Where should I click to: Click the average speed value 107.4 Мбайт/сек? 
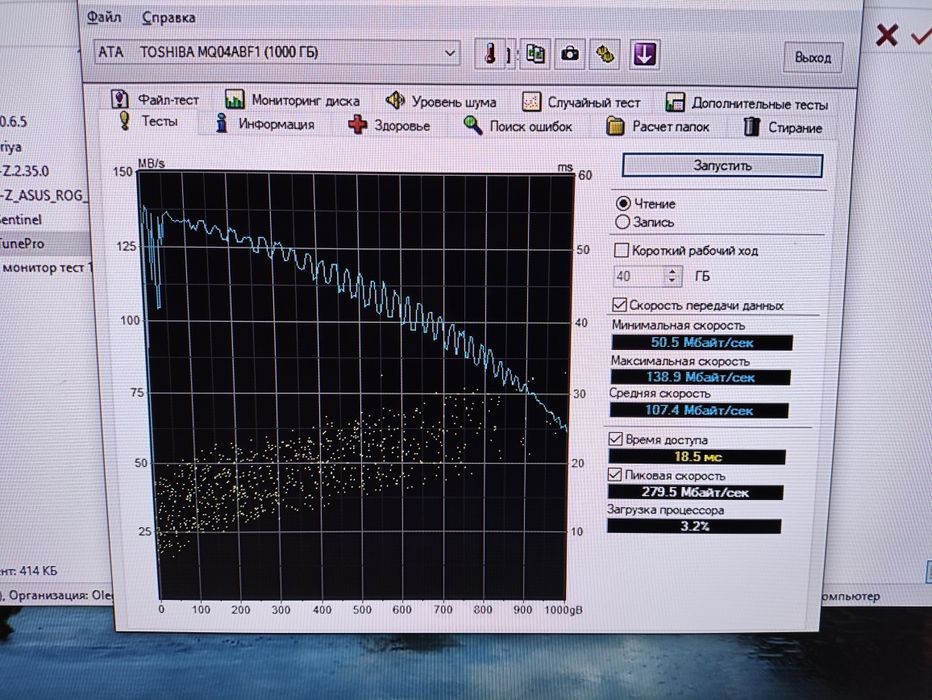699,410
